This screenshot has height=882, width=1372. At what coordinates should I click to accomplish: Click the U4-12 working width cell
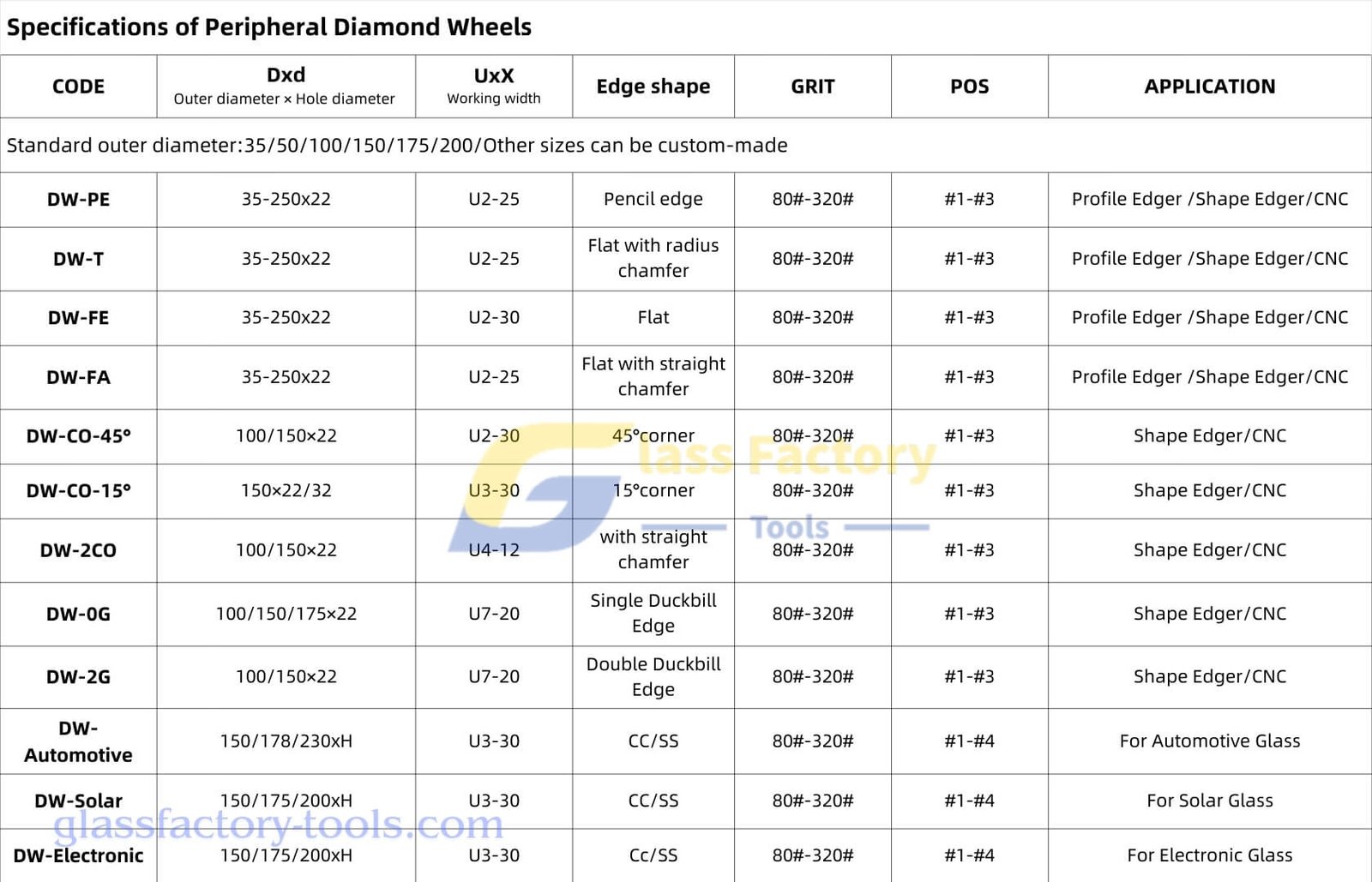pos(494,550)
